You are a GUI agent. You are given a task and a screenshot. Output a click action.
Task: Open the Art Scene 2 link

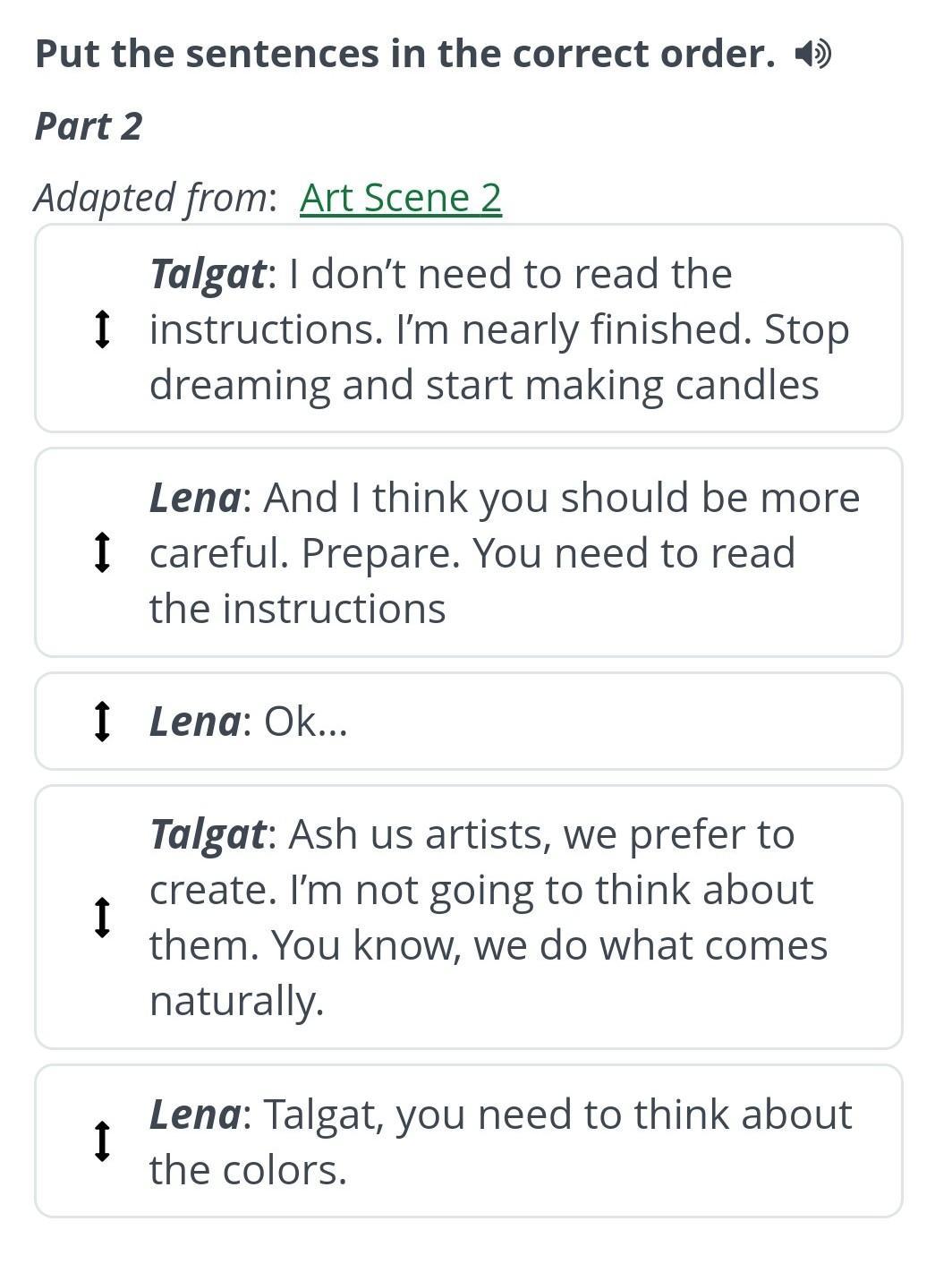click(400, 198)
